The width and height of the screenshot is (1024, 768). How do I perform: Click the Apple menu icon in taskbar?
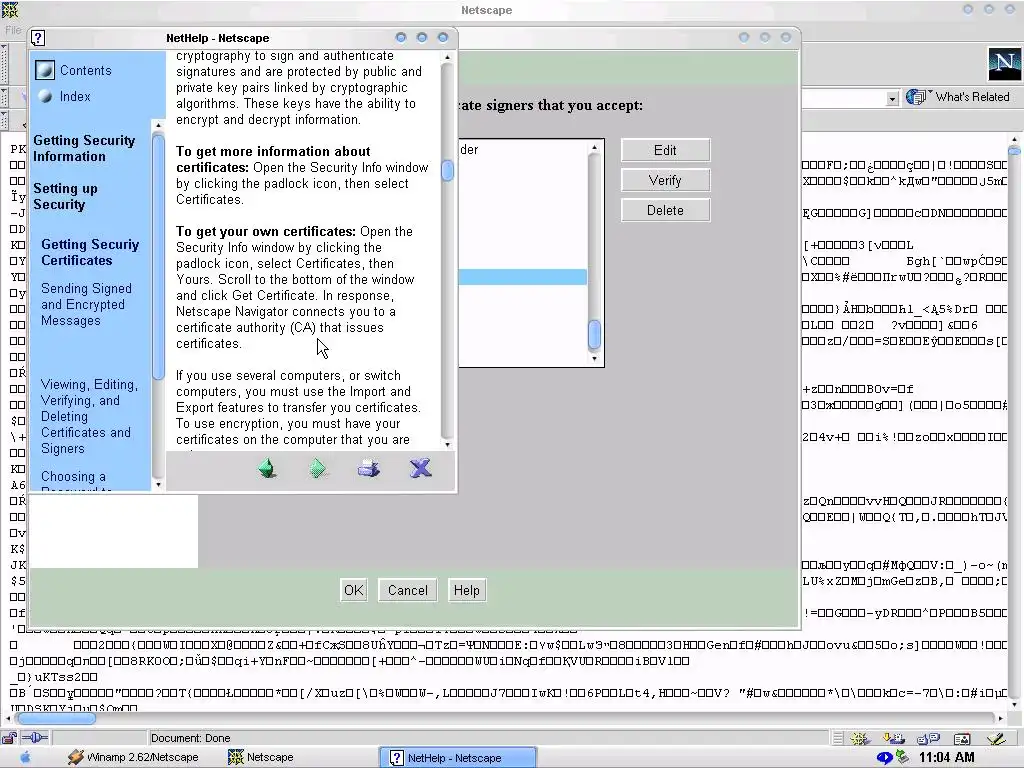(25, 758)
